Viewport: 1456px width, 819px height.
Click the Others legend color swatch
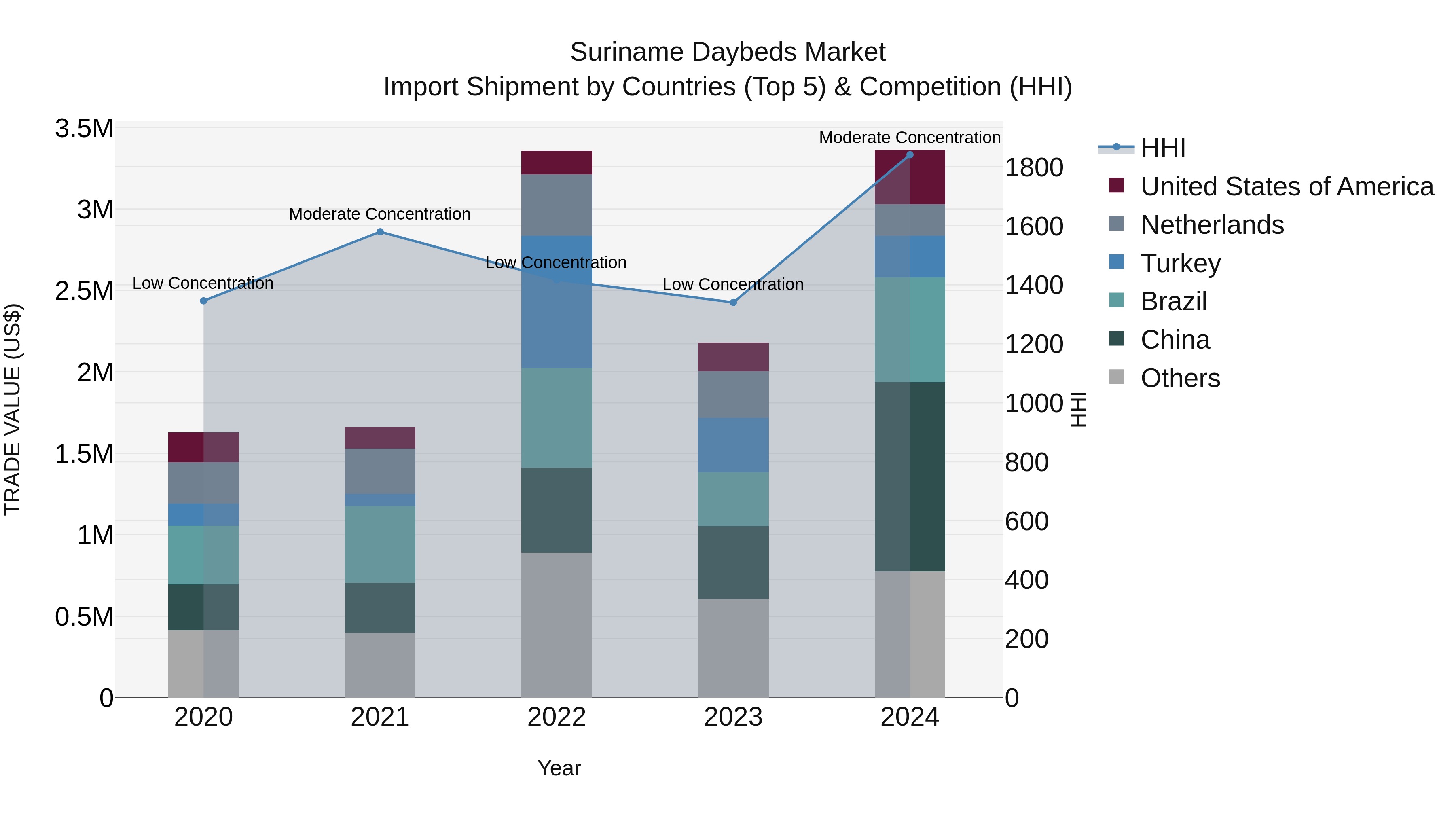1116,377
